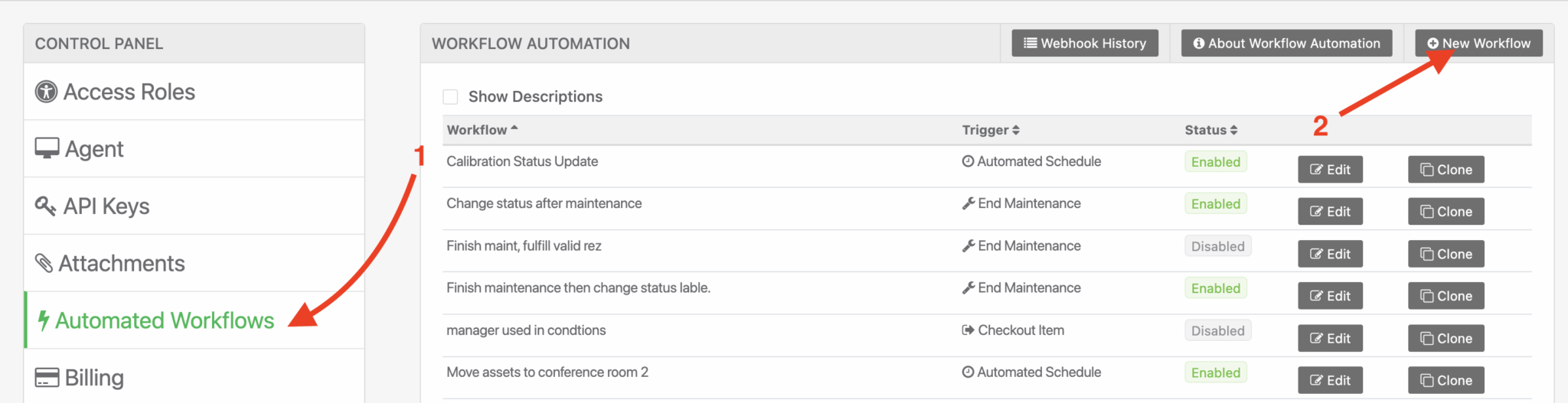This screenshot has width=1568, height=403.
Task: Click the Access Roles accessibility icon
Action: tap(47, 92)
